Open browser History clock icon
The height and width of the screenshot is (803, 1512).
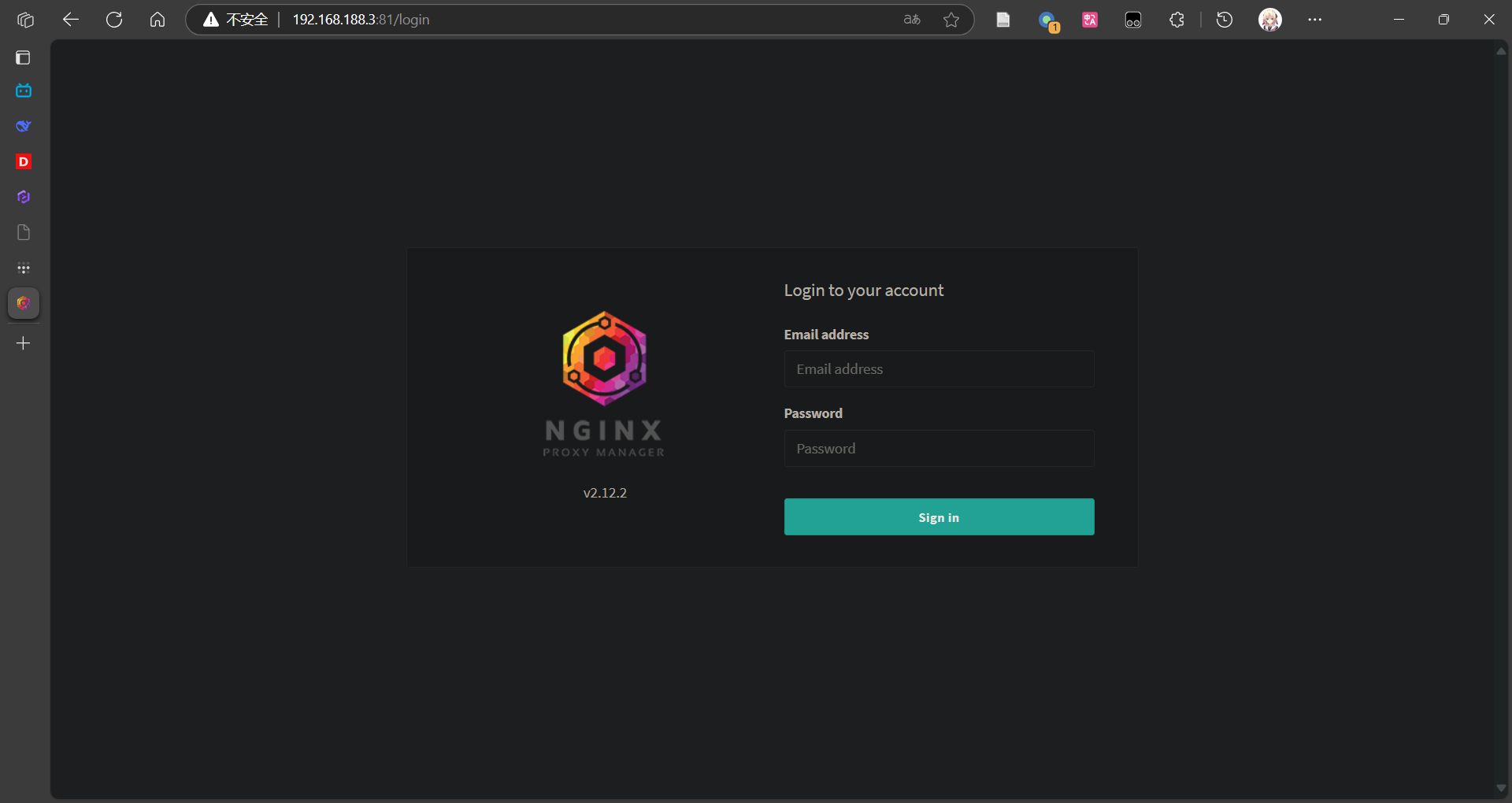[x=1224, y=20]
